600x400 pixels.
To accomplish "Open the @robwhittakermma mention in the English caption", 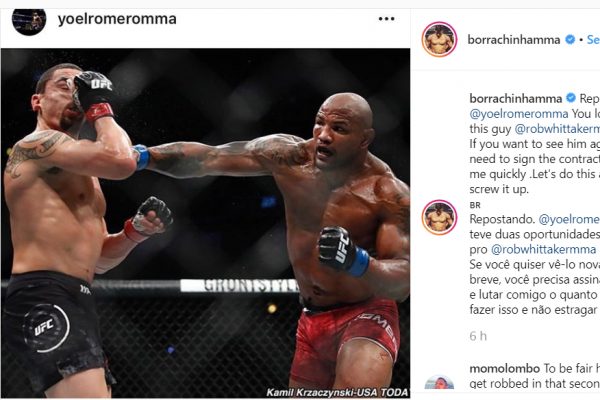I will pos(557,129).
